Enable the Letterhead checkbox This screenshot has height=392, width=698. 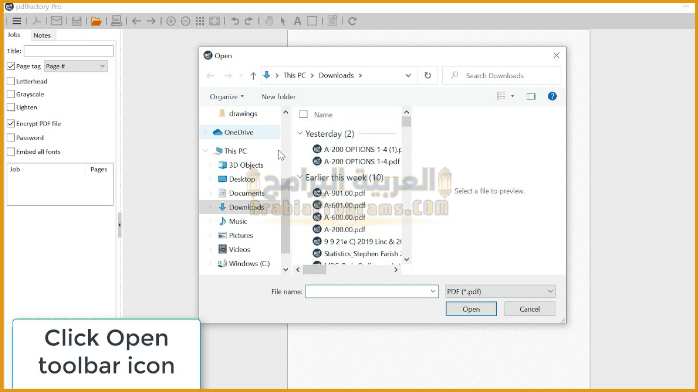(x=11, y=81)
